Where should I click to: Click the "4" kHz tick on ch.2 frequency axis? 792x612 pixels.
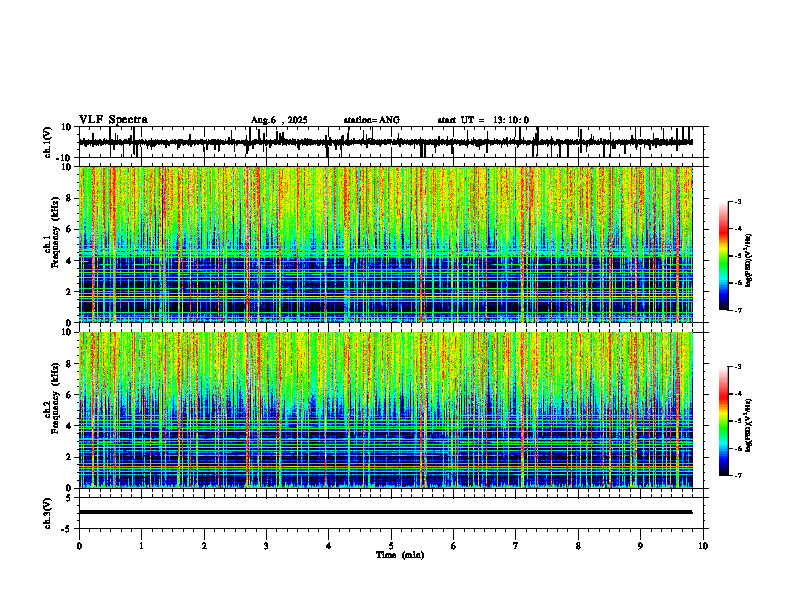[x=70, y=426]
